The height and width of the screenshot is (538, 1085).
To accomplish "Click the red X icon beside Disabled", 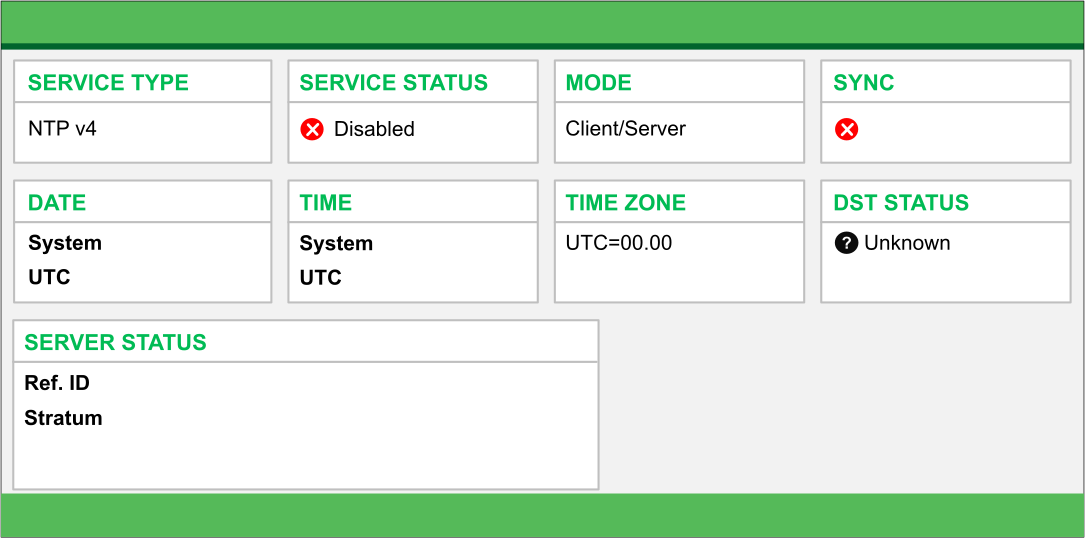I will click(x=313, y=129).
